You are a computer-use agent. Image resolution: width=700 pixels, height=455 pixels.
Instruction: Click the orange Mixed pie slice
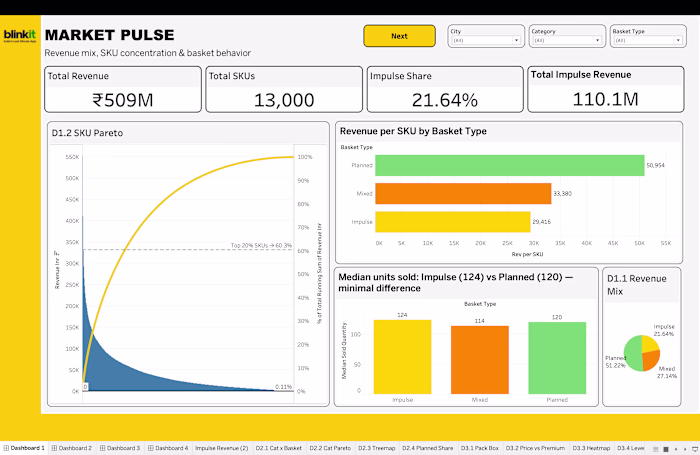coord(652,361)
